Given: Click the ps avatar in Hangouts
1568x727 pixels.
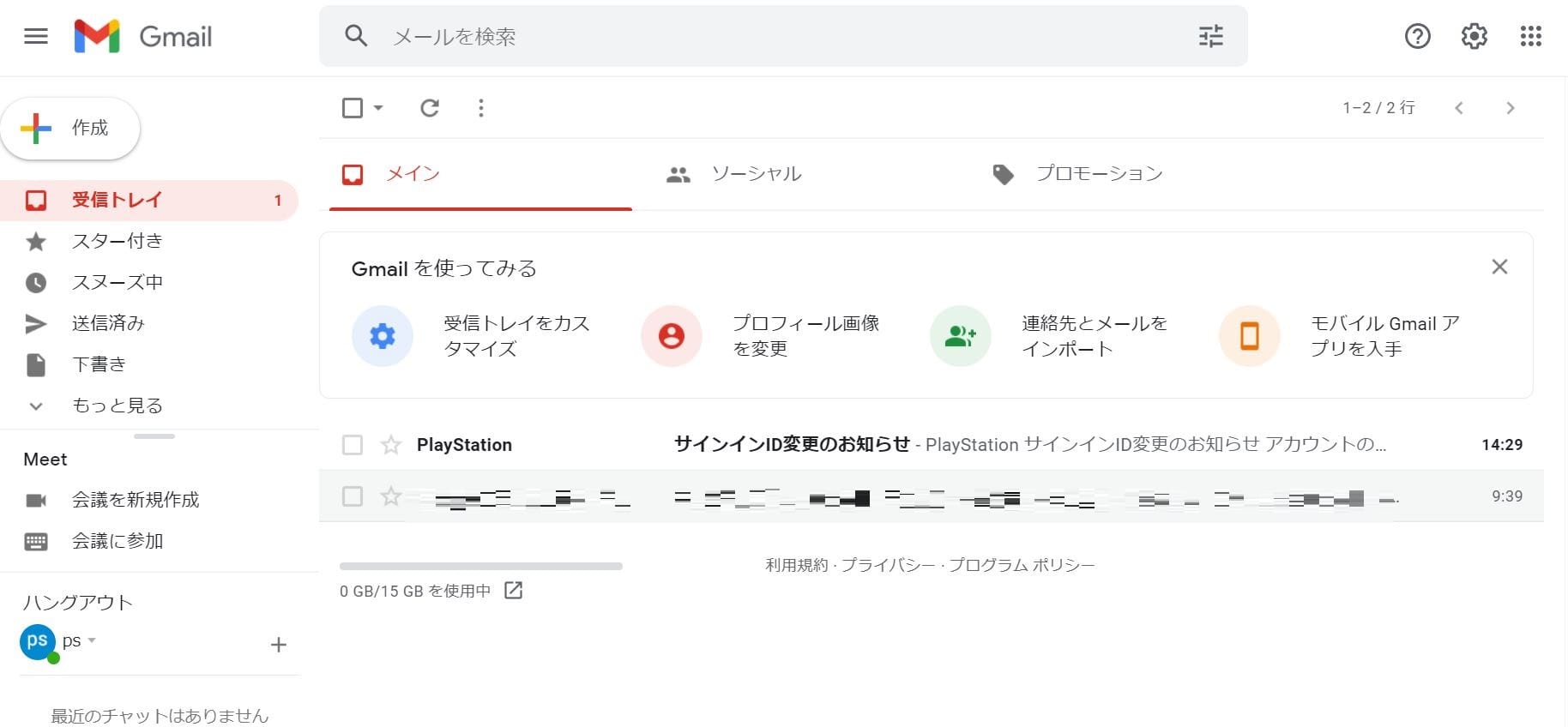Looking at the screenshot, I should point(38,642).
